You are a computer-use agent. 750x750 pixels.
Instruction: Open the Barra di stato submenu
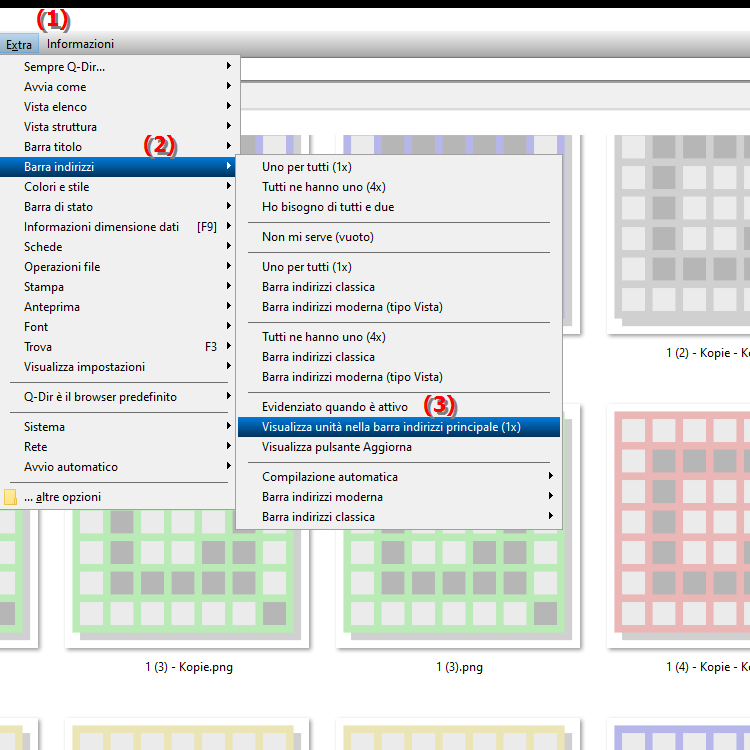click(118, 207)
